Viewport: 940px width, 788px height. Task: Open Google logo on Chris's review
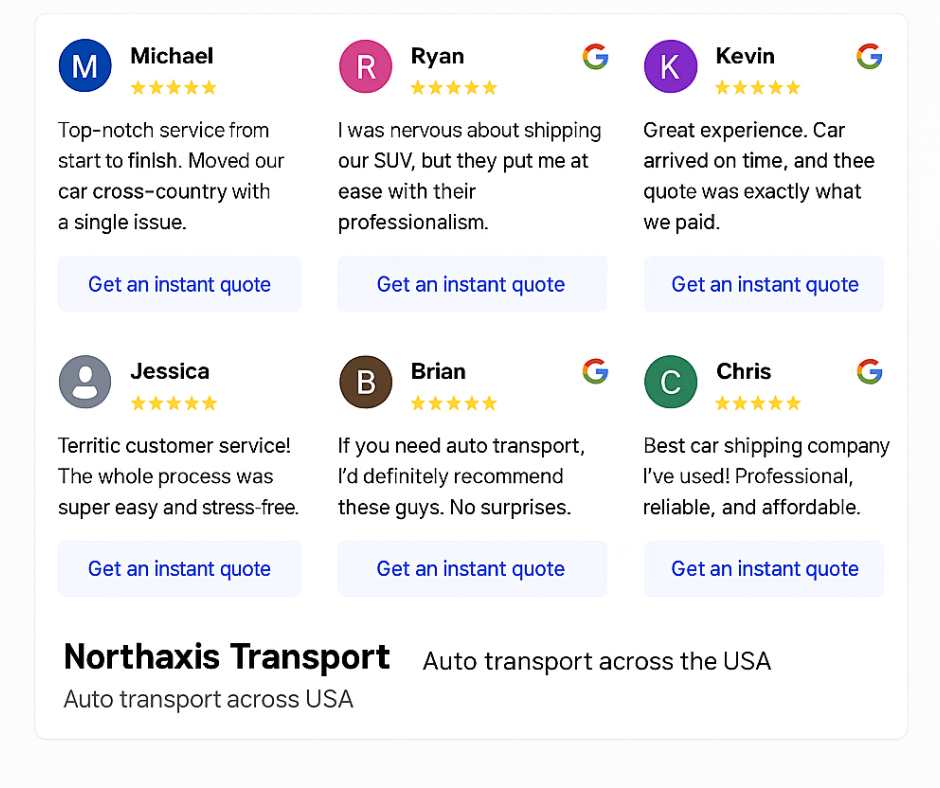(869, 371)
